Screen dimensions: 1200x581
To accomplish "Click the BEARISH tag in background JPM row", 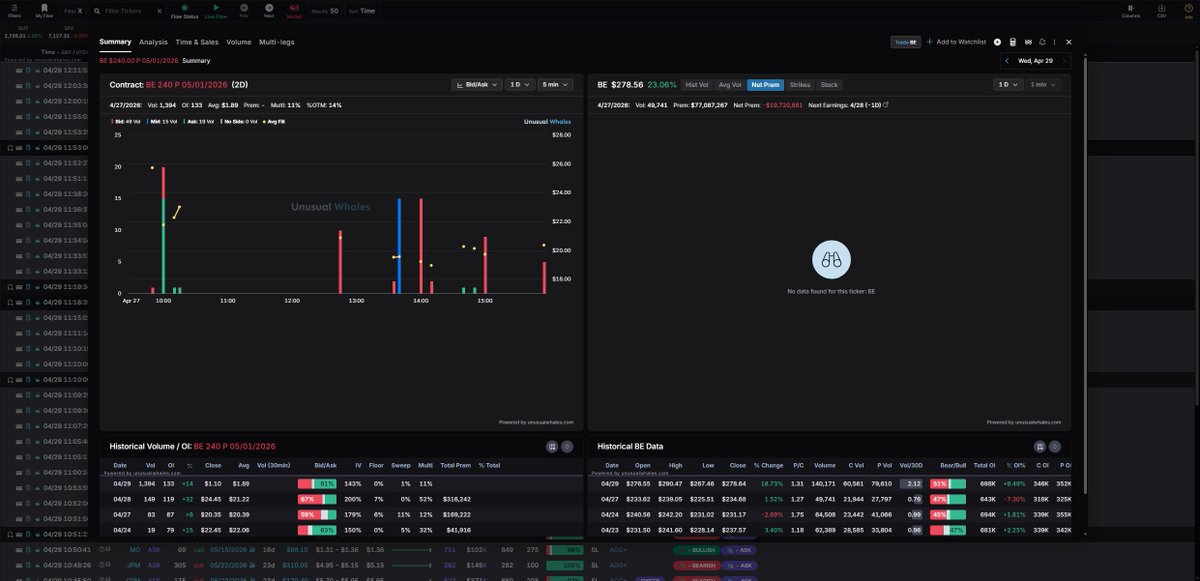I will (695, 565).
